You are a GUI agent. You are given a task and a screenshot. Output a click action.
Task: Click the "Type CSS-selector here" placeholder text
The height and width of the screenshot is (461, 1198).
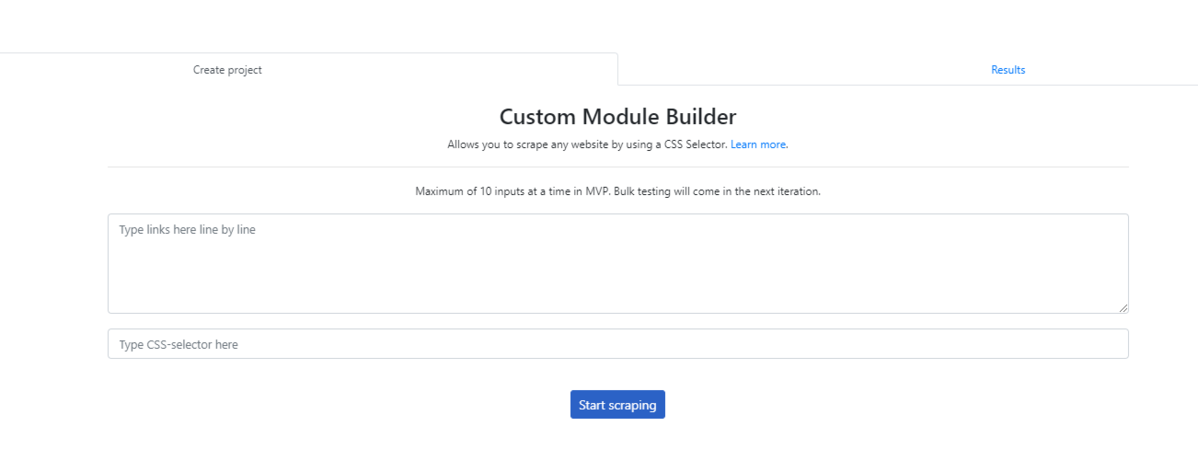click(x=179, y=345)
